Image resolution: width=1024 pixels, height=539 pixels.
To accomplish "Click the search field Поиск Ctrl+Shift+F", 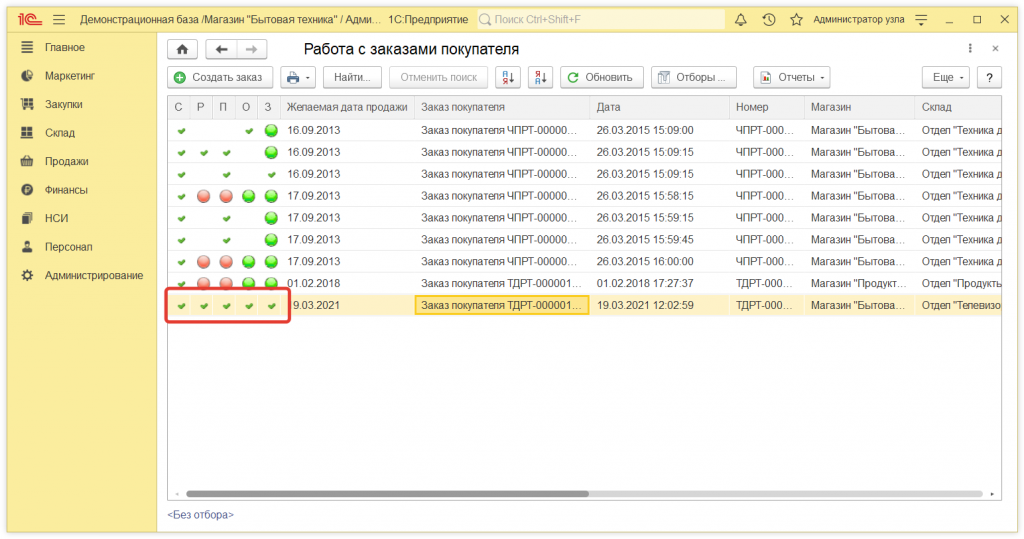I will click(x=600, y=19).
